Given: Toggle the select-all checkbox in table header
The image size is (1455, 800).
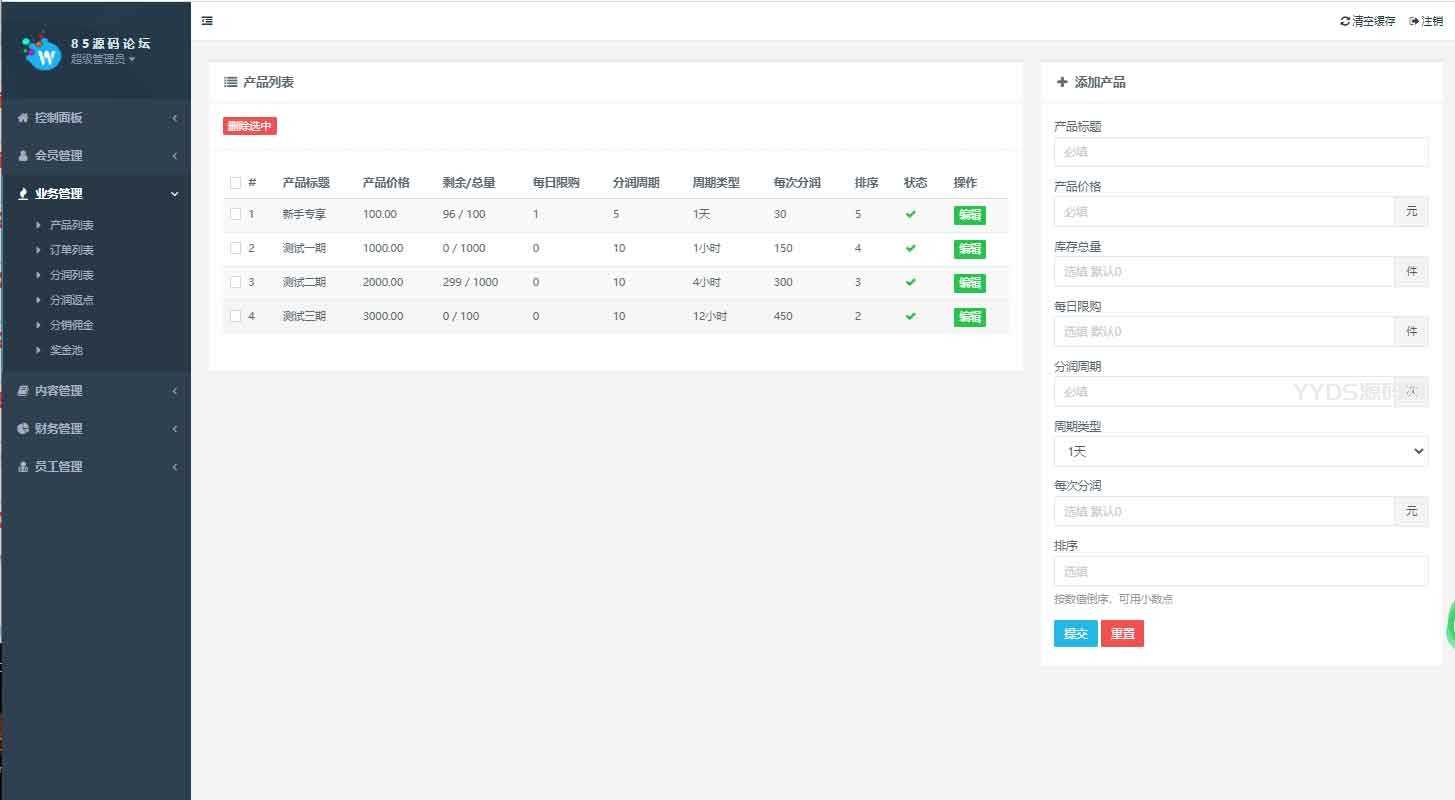Looking at the screenshot, I should (235, 183).
